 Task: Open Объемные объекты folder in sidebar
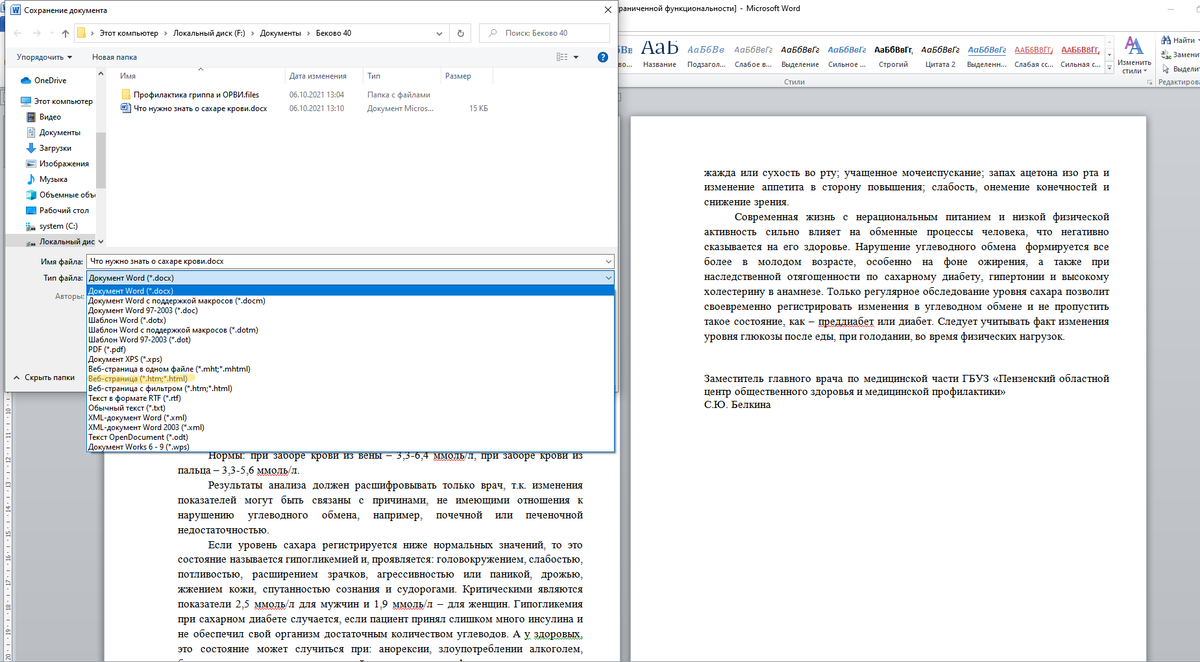click(60, 195)
